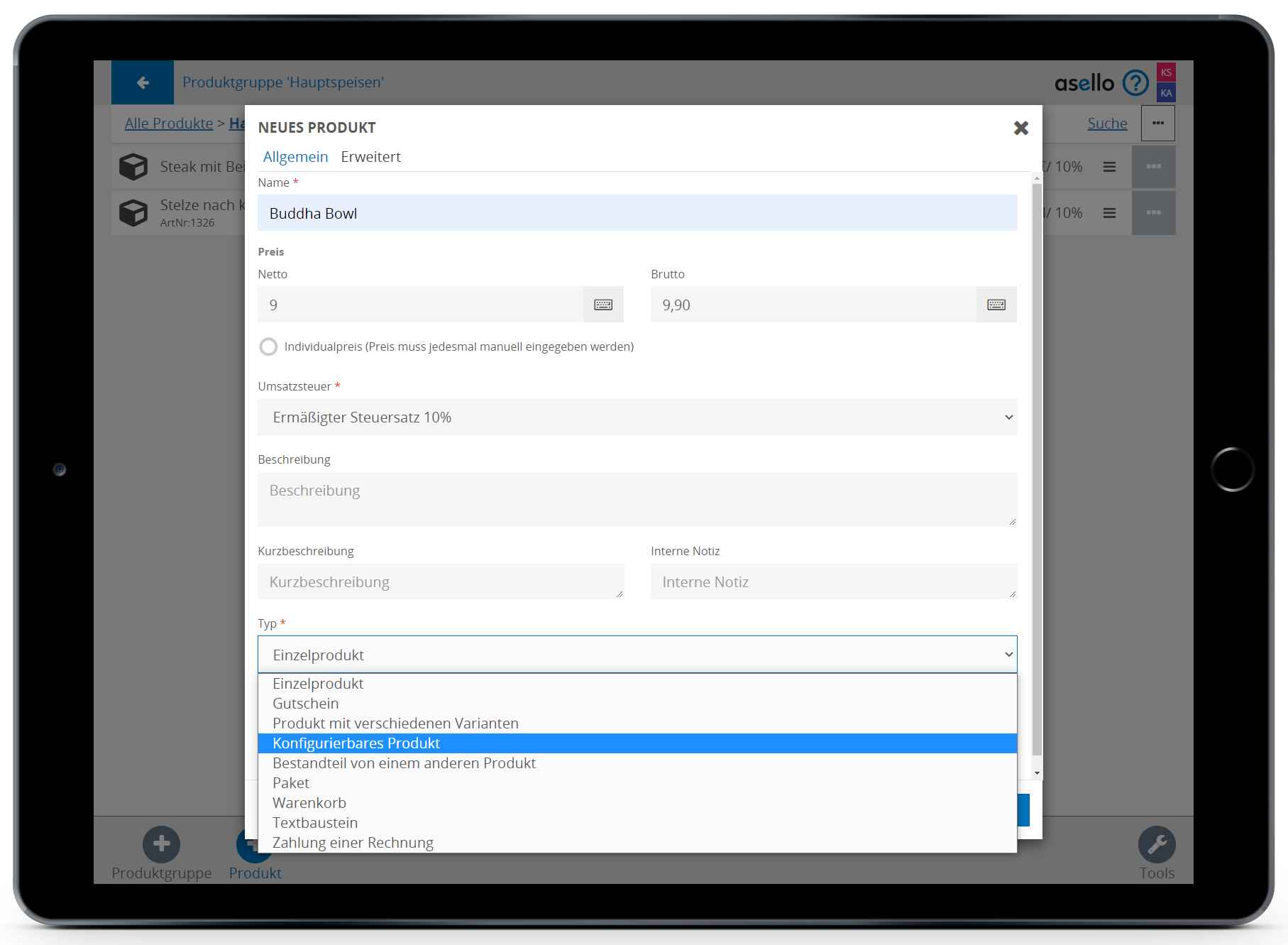Screen dimensions: 1288x945
Task: Click the Tools wrench icon
Action: tap(1157, 844)
